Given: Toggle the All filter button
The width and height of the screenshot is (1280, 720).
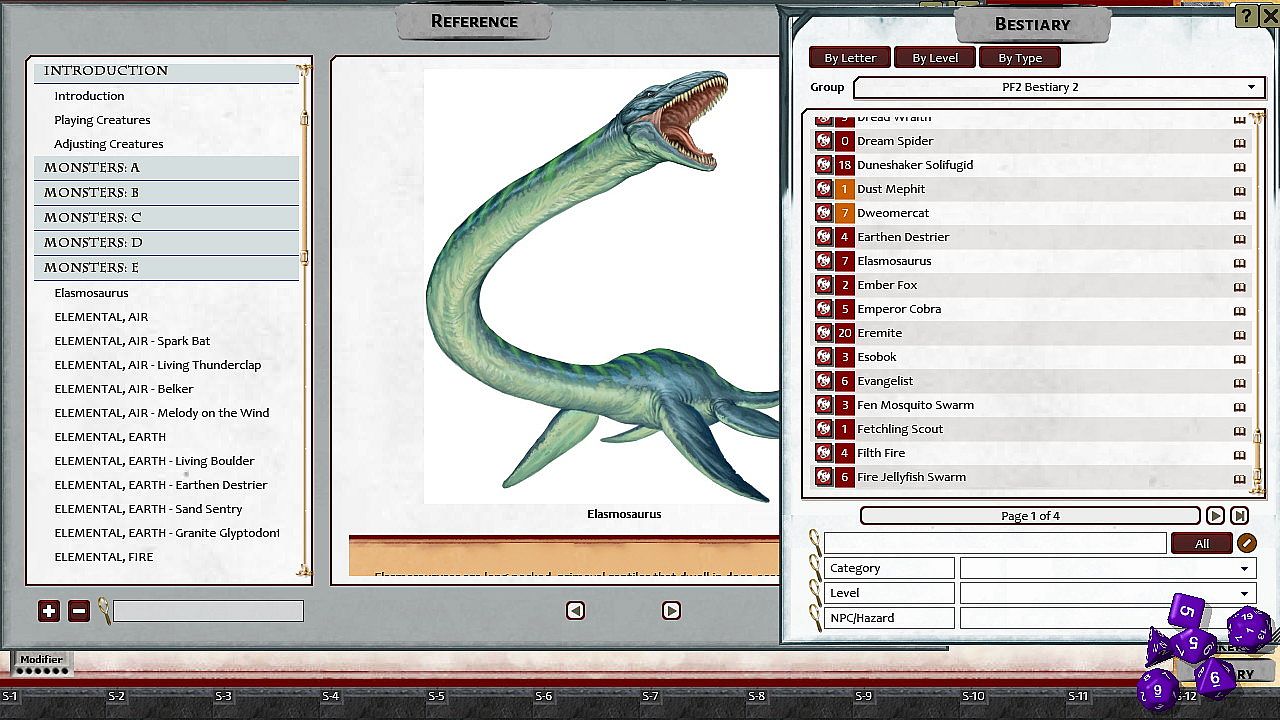Looking at the screenshot, I should [x=1201, y=543].
